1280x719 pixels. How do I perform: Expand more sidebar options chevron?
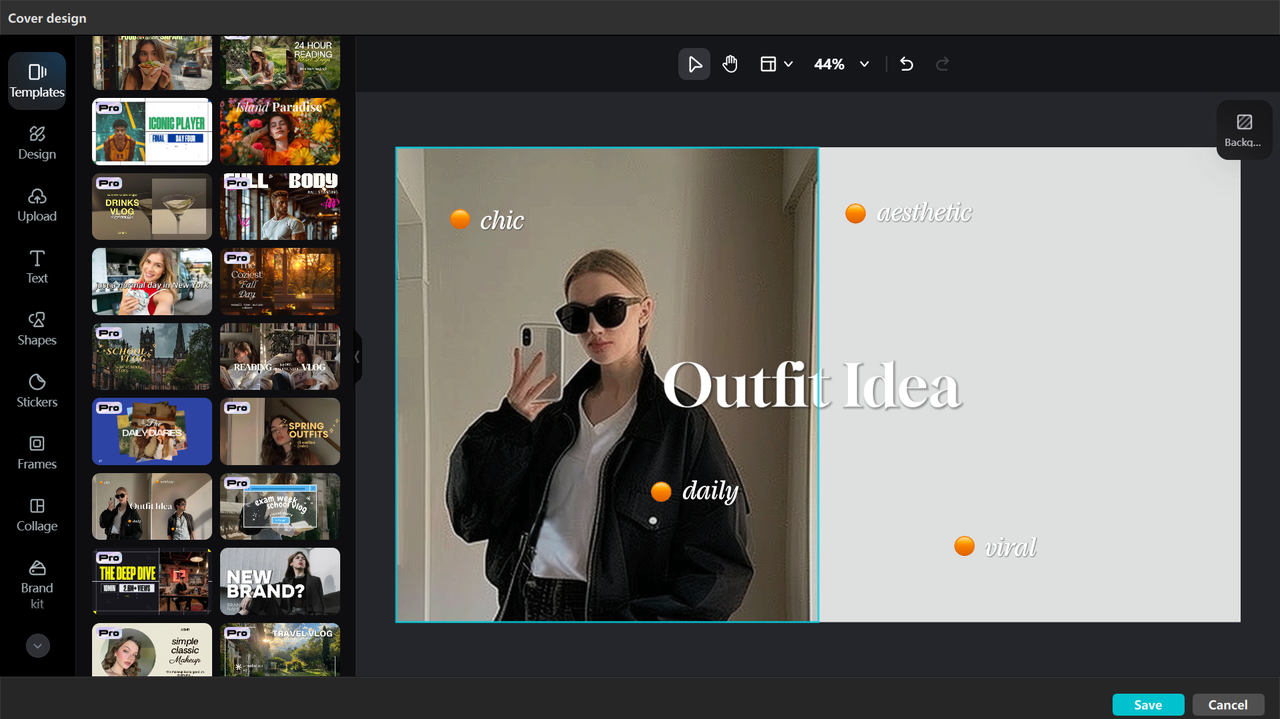tap(38, 646)
